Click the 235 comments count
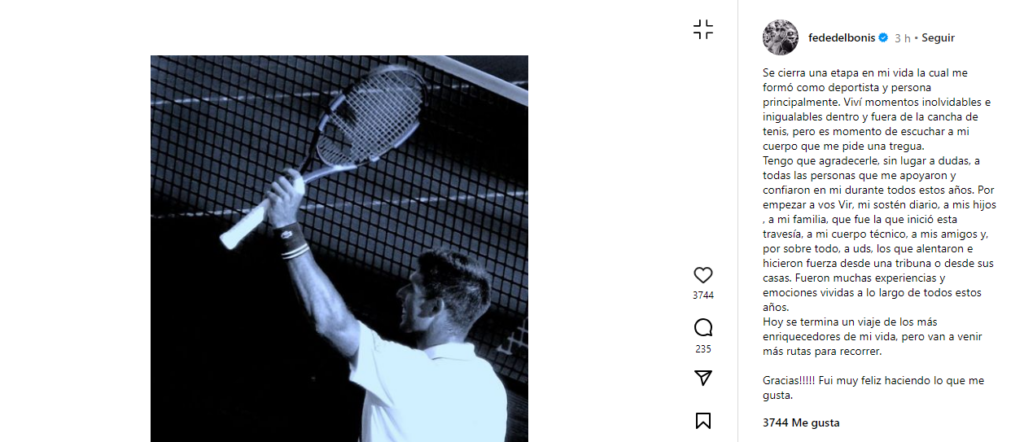 [x=703, y=349]
